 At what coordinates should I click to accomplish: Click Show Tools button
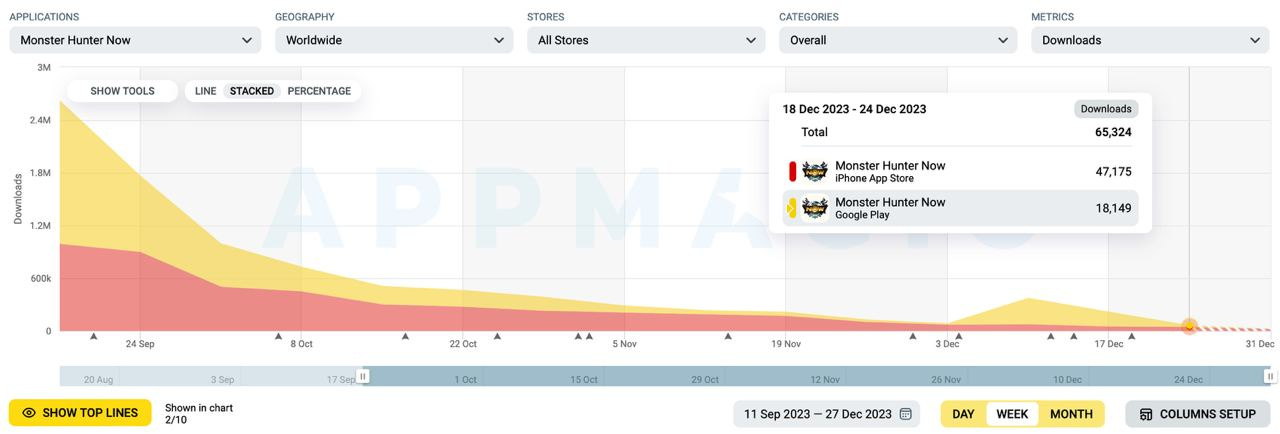point(122,91)
